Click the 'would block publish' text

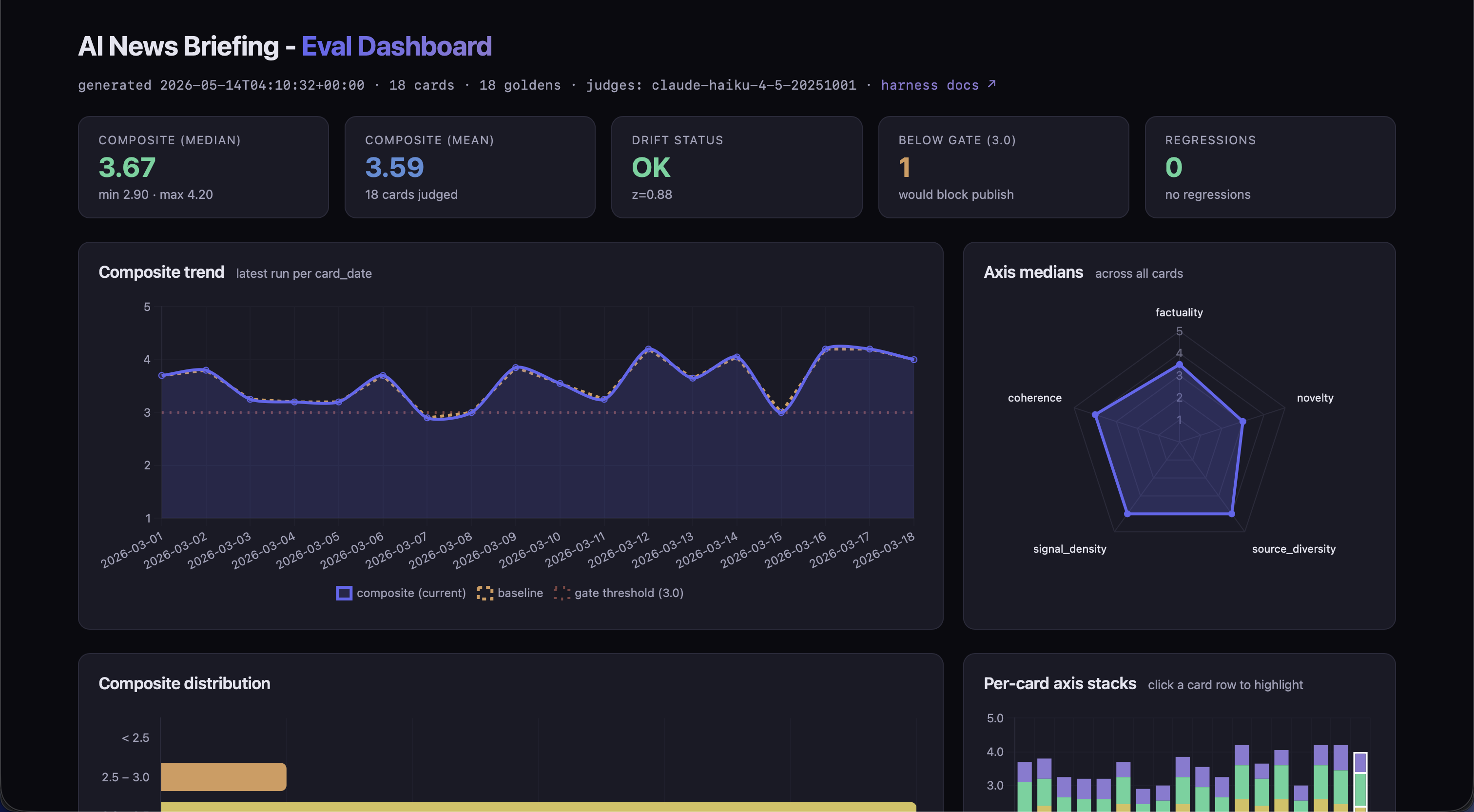pyautogui.click(x=955, y=194)
